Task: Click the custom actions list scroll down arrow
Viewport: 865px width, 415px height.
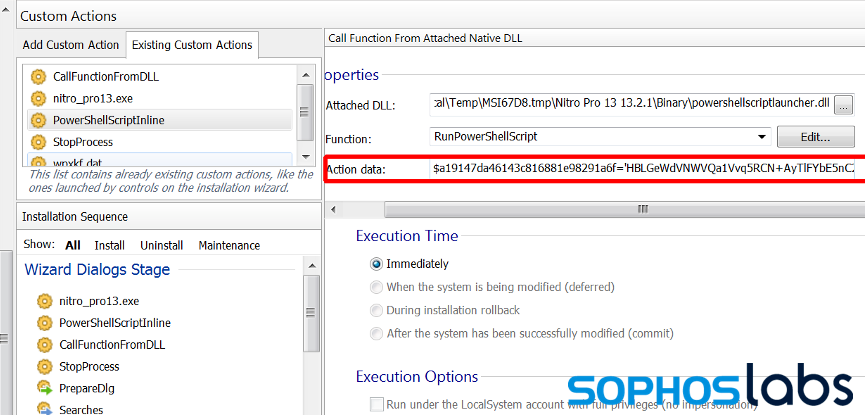Action: (305, 158)
